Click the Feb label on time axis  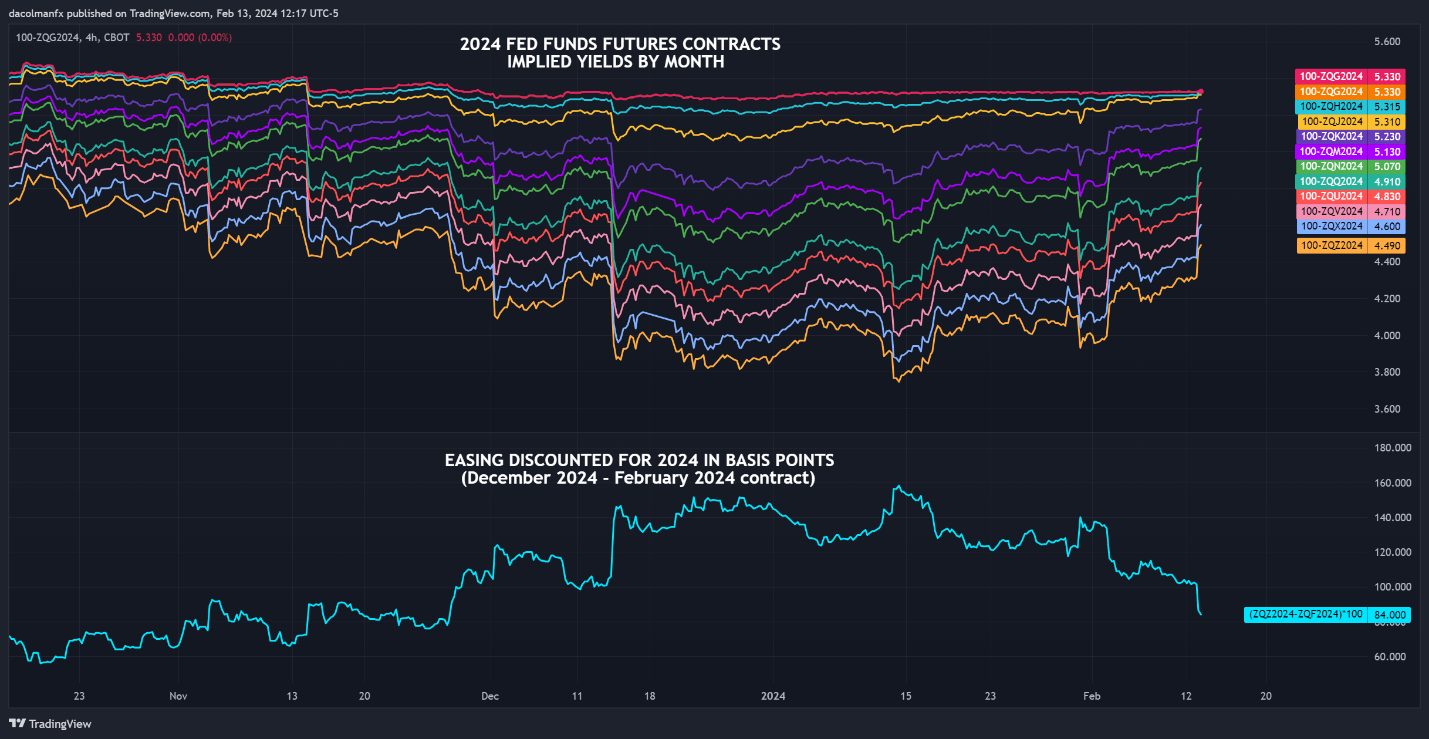(1092, 695)
